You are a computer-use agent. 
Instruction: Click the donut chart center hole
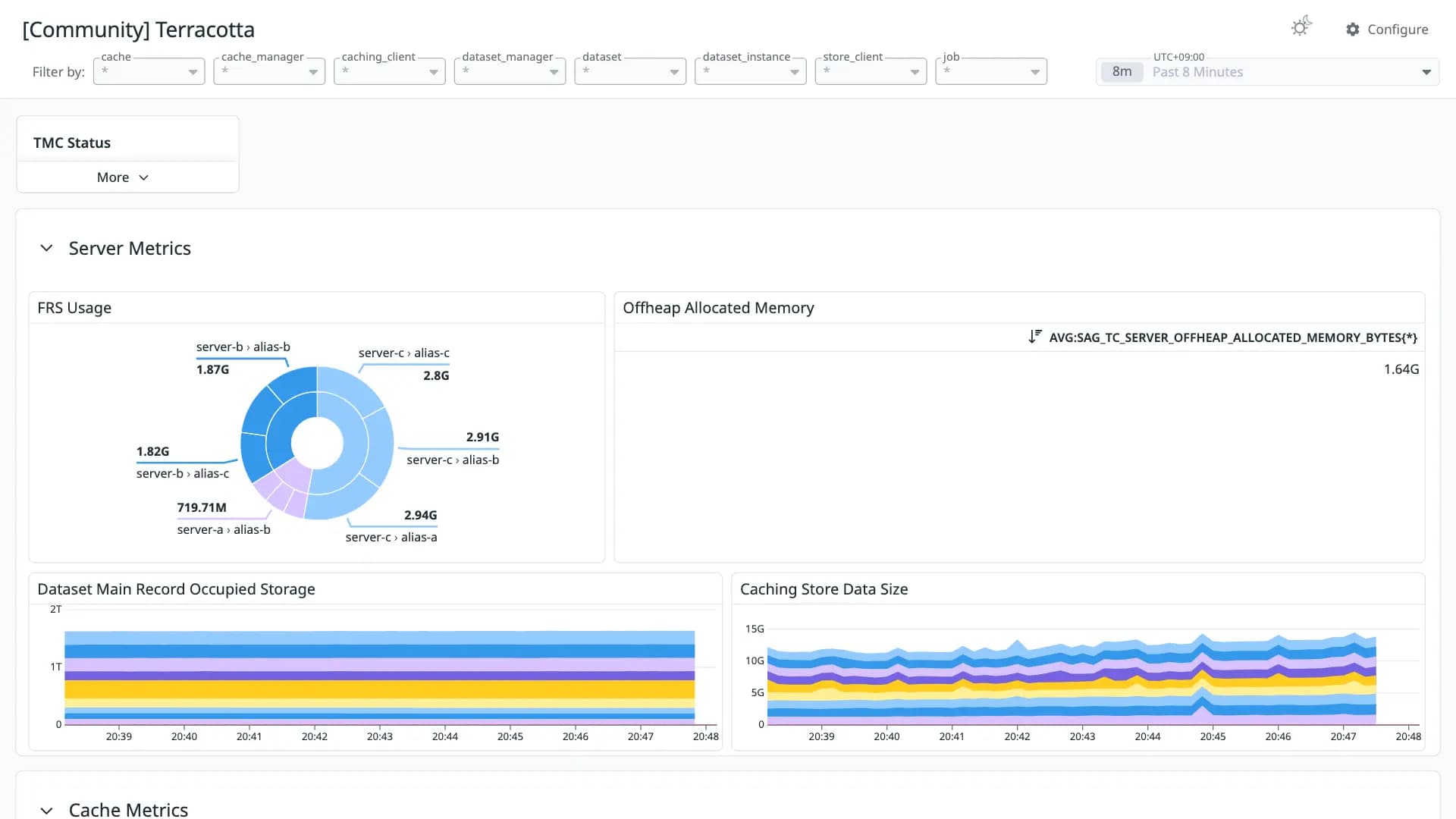point(317,444)
